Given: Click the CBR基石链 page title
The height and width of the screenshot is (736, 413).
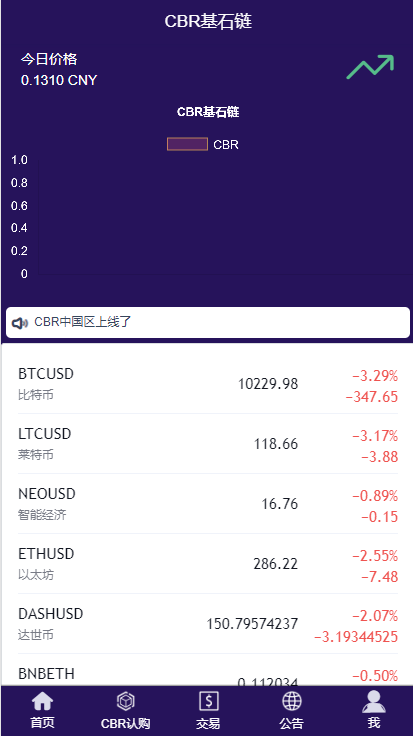Looking at the screenshot, I should tap(208, 22).
